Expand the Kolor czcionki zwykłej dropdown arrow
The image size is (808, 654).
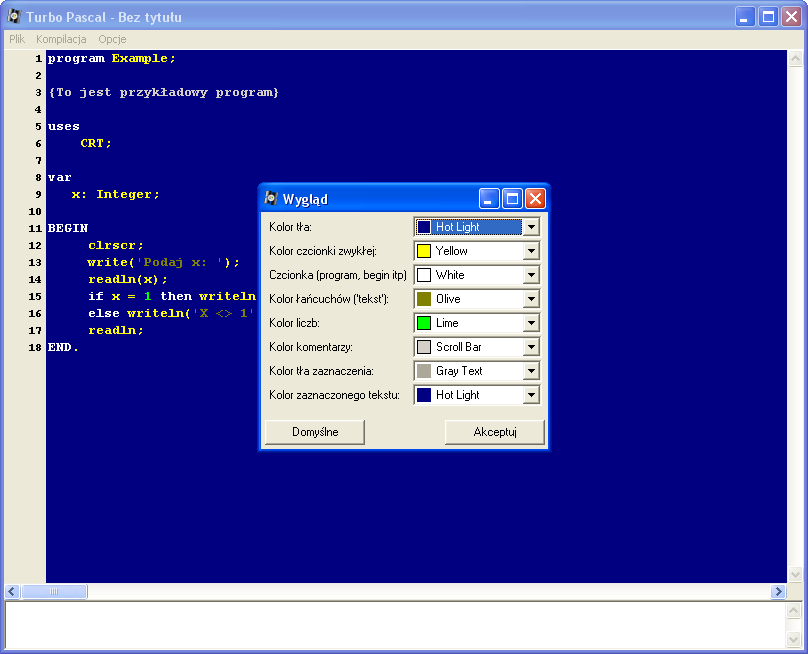coord(531,251)
